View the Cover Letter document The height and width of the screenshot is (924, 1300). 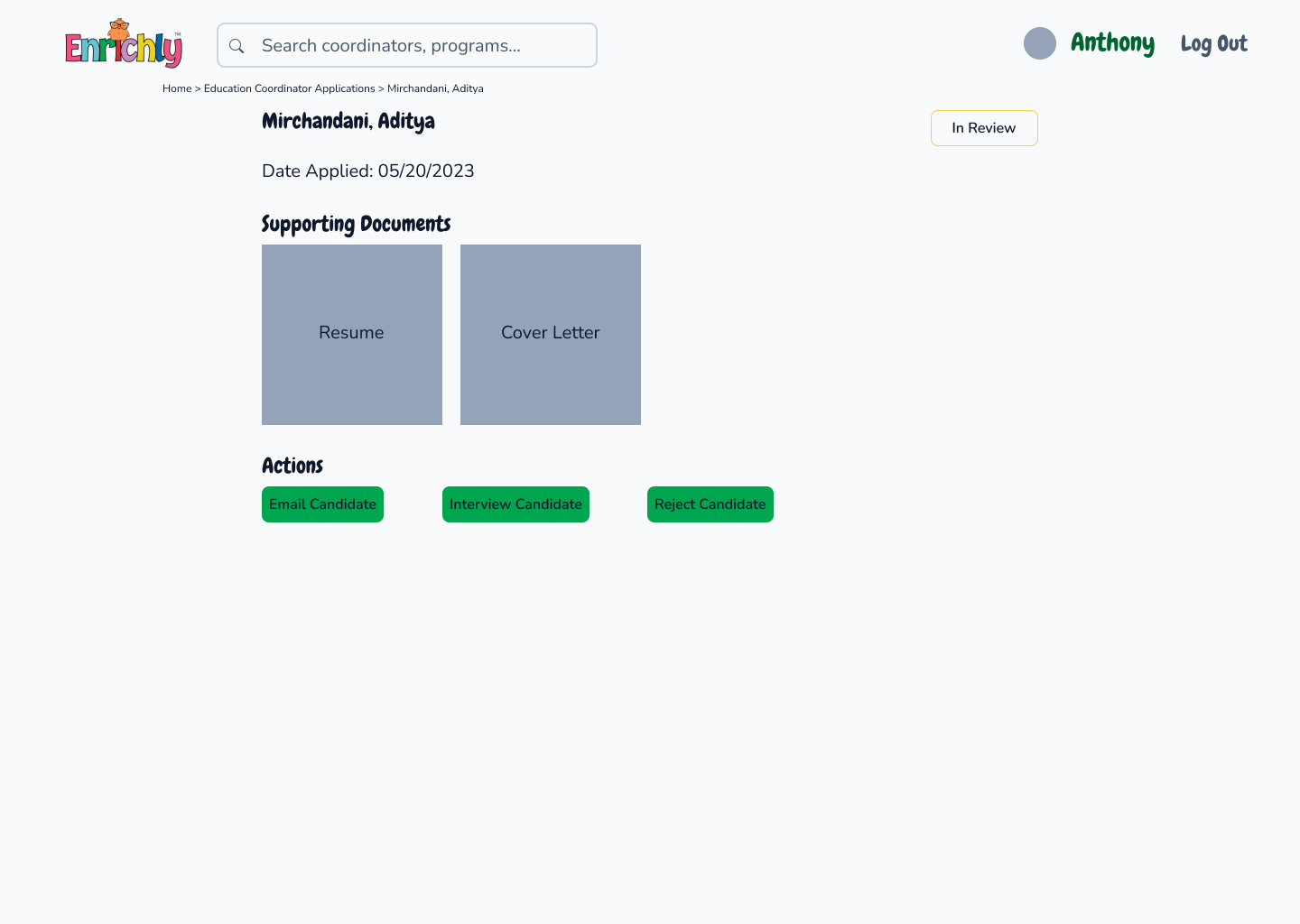pos(551,335)
